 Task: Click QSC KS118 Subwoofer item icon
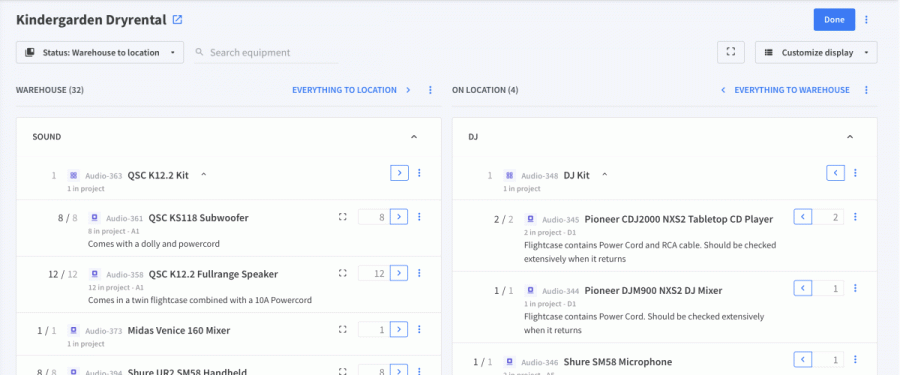pos(94,218)
